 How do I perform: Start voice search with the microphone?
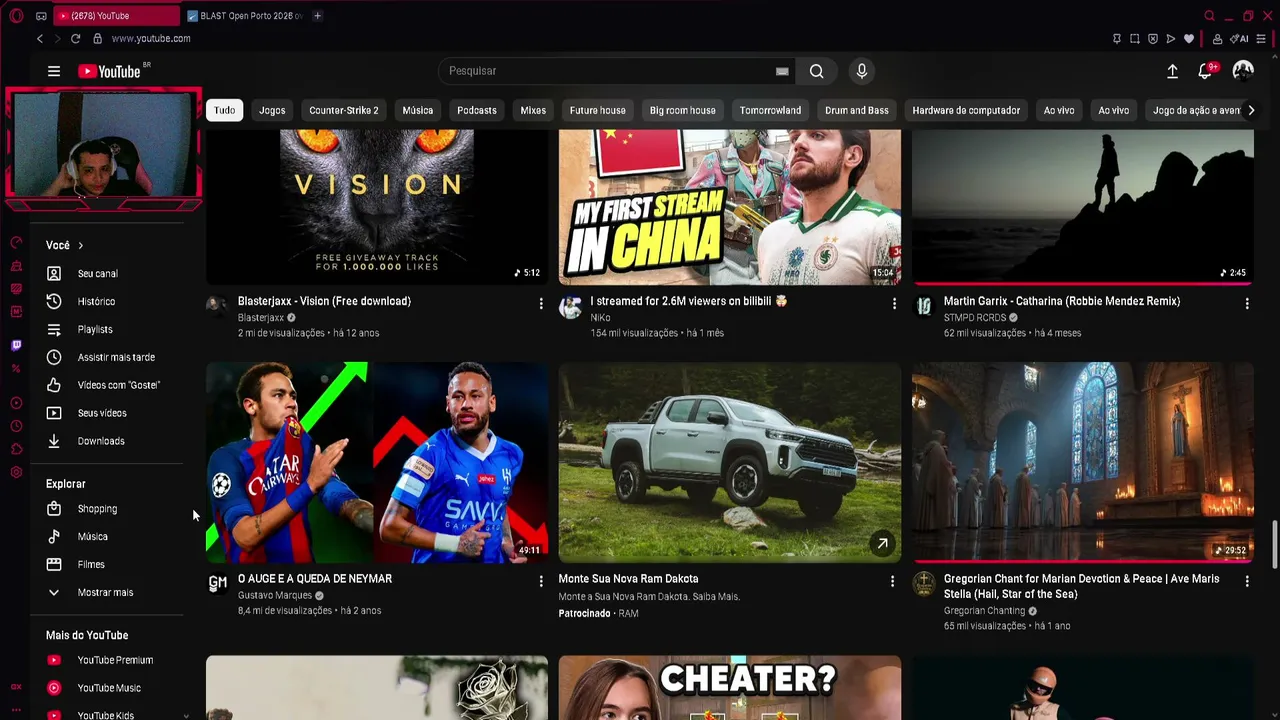(862, 71)
